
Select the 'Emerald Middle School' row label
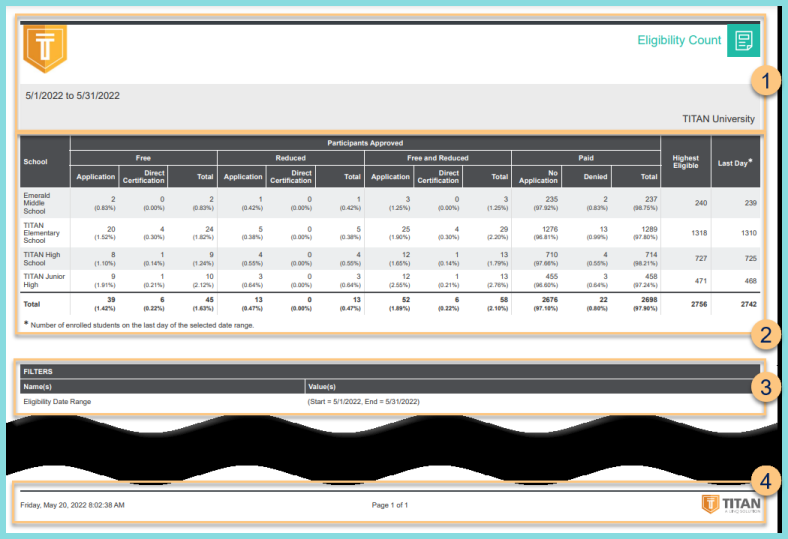[37, 203]
